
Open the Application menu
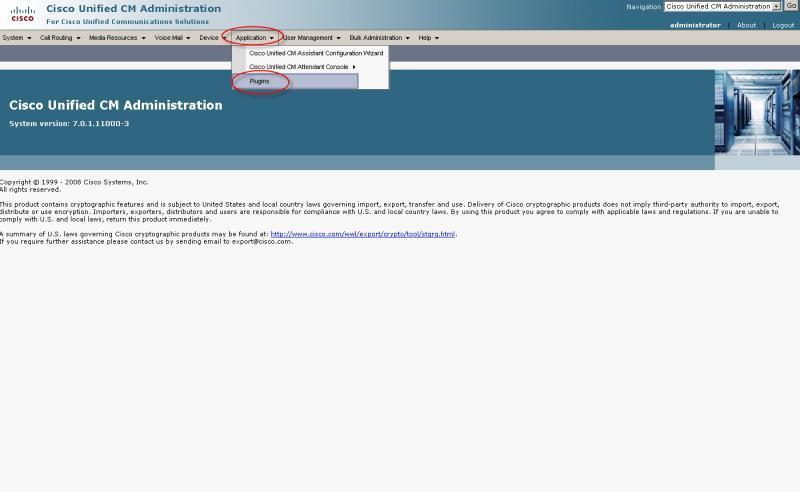(x=254, y=38)
